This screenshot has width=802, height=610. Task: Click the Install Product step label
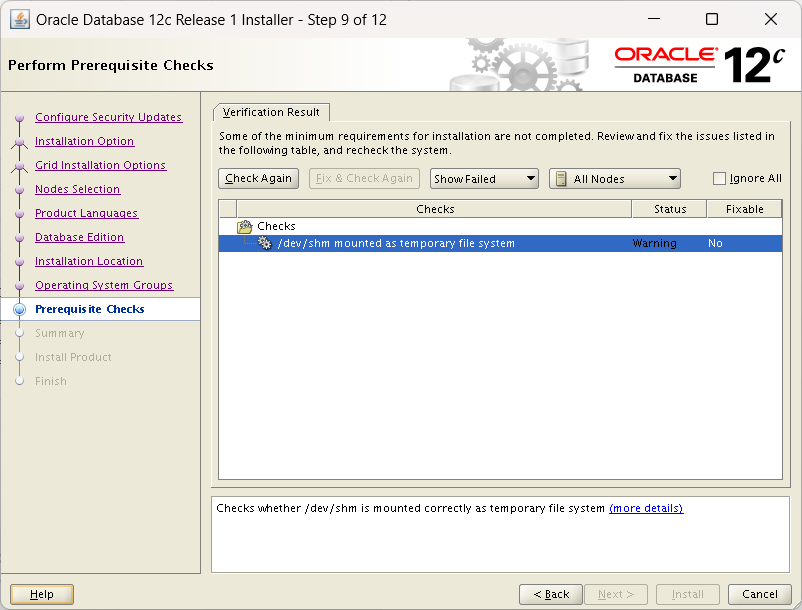point(73,357)
